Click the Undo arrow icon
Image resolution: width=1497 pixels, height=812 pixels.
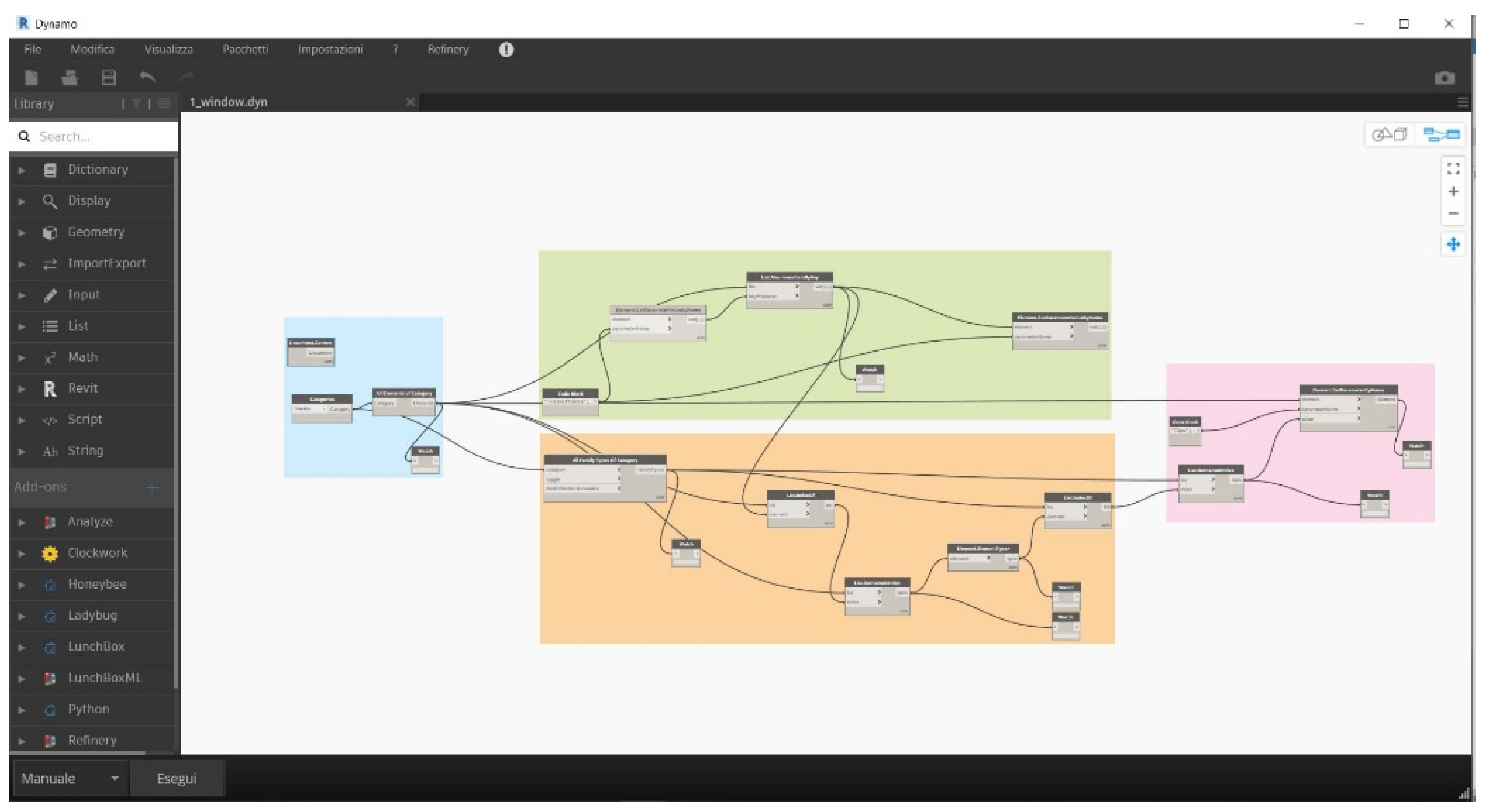148,77
